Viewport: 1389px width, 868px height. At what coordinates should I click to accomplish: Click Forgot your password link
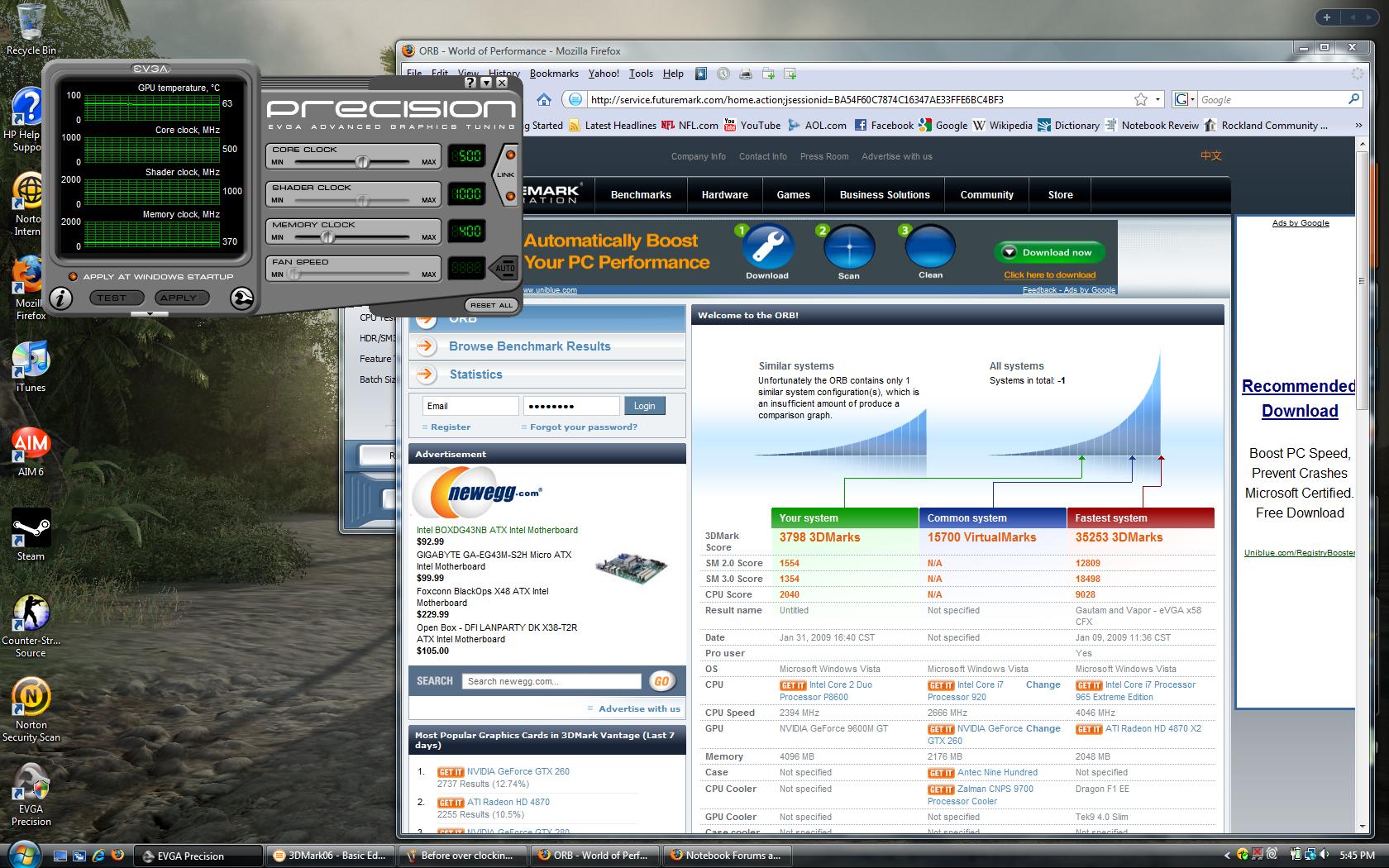[x=584, y=427]
